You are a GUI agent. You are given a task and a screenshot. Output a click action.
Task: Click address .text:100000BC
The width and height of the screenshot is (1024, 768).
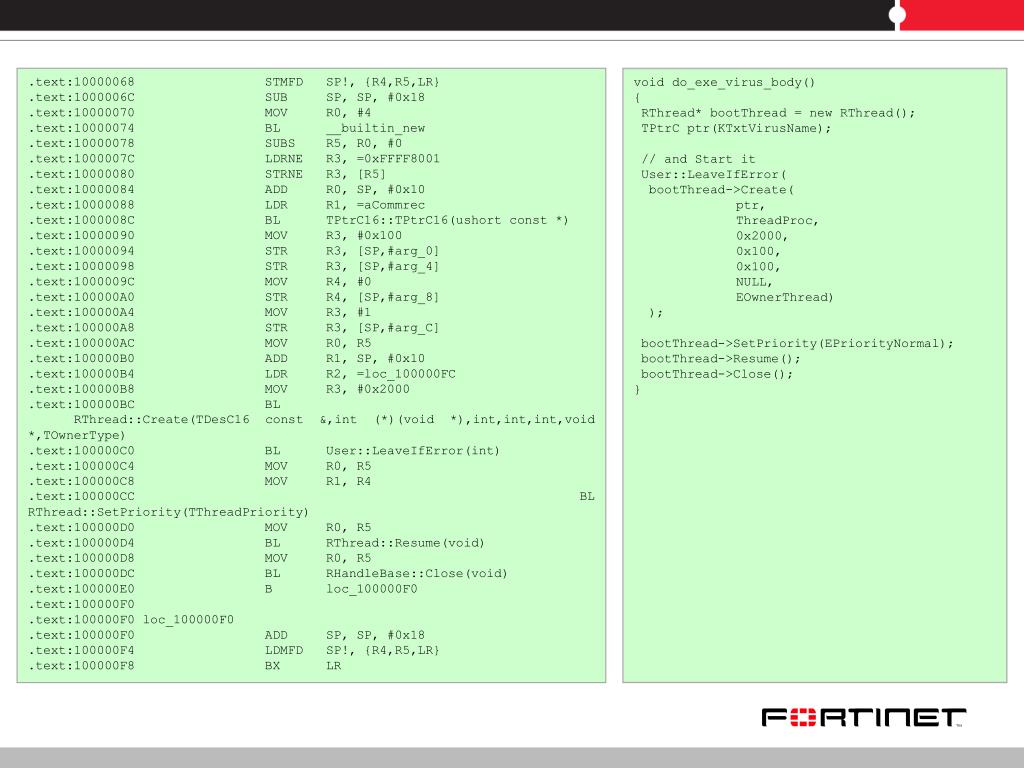click(x=82, y=405)
